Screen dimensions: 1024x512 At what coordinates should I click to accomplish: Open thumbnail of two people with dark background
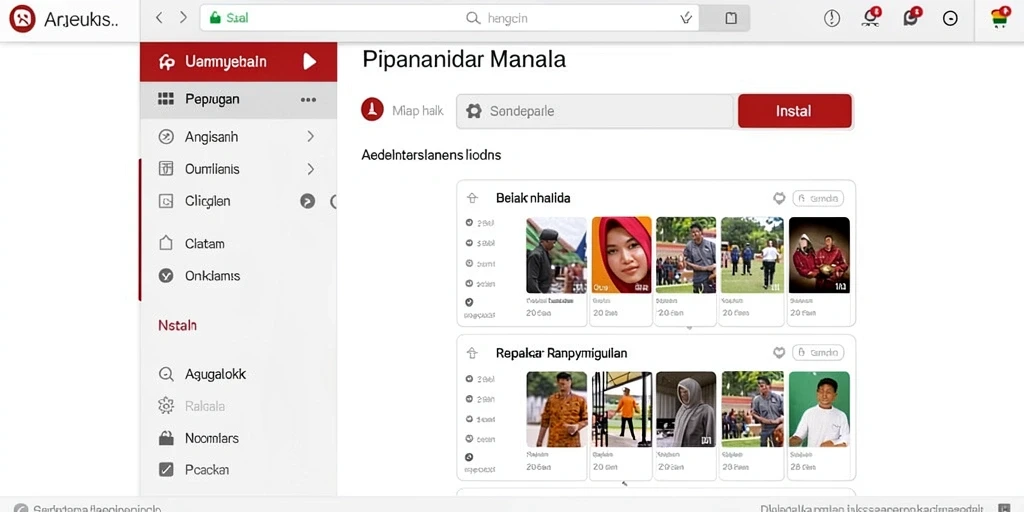[819, 255]
